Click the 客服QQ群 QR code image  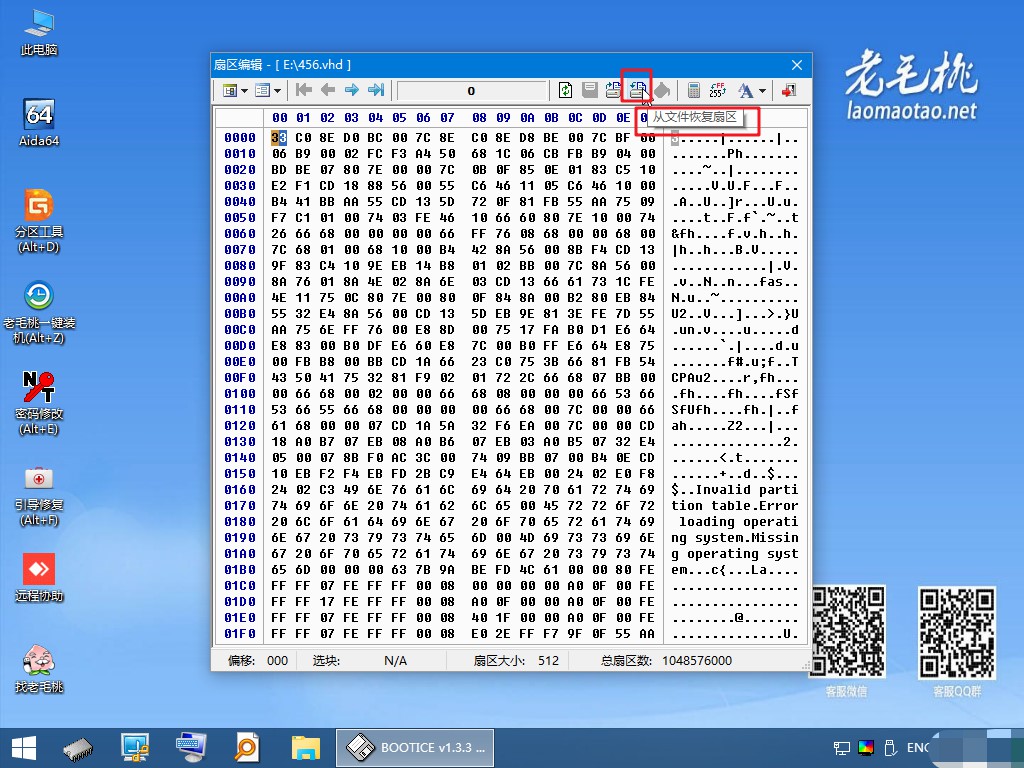[x=957, y=632]
